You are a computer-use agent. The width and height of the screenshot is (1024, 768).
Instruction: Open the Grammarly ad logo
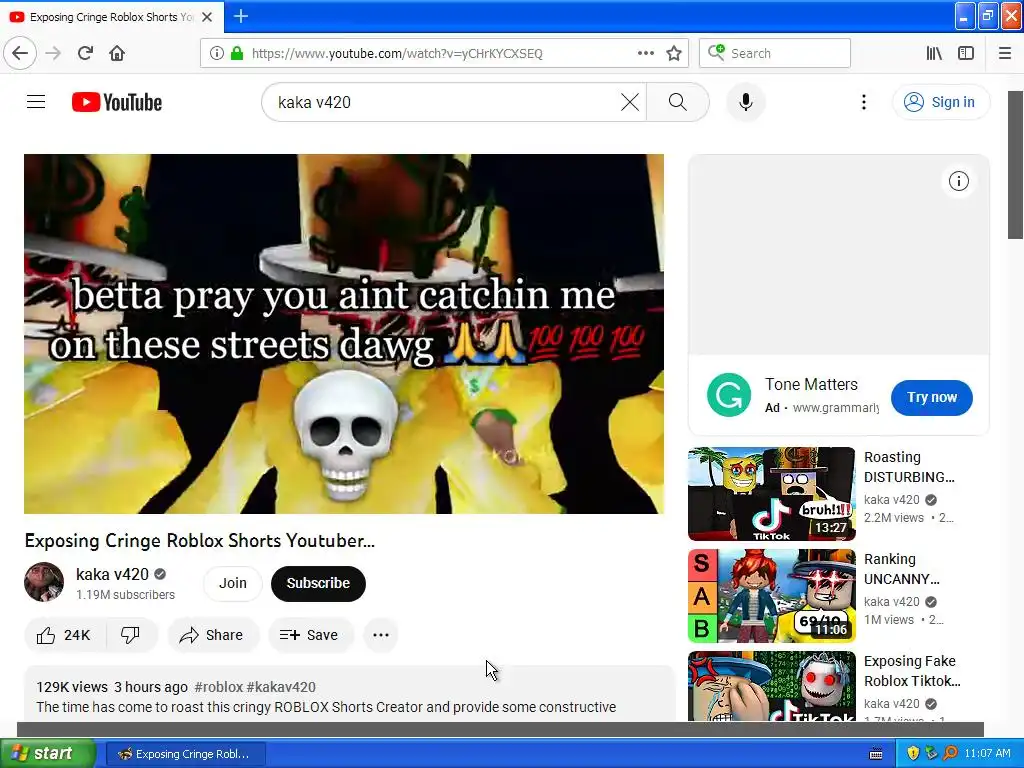click(729, 395)
